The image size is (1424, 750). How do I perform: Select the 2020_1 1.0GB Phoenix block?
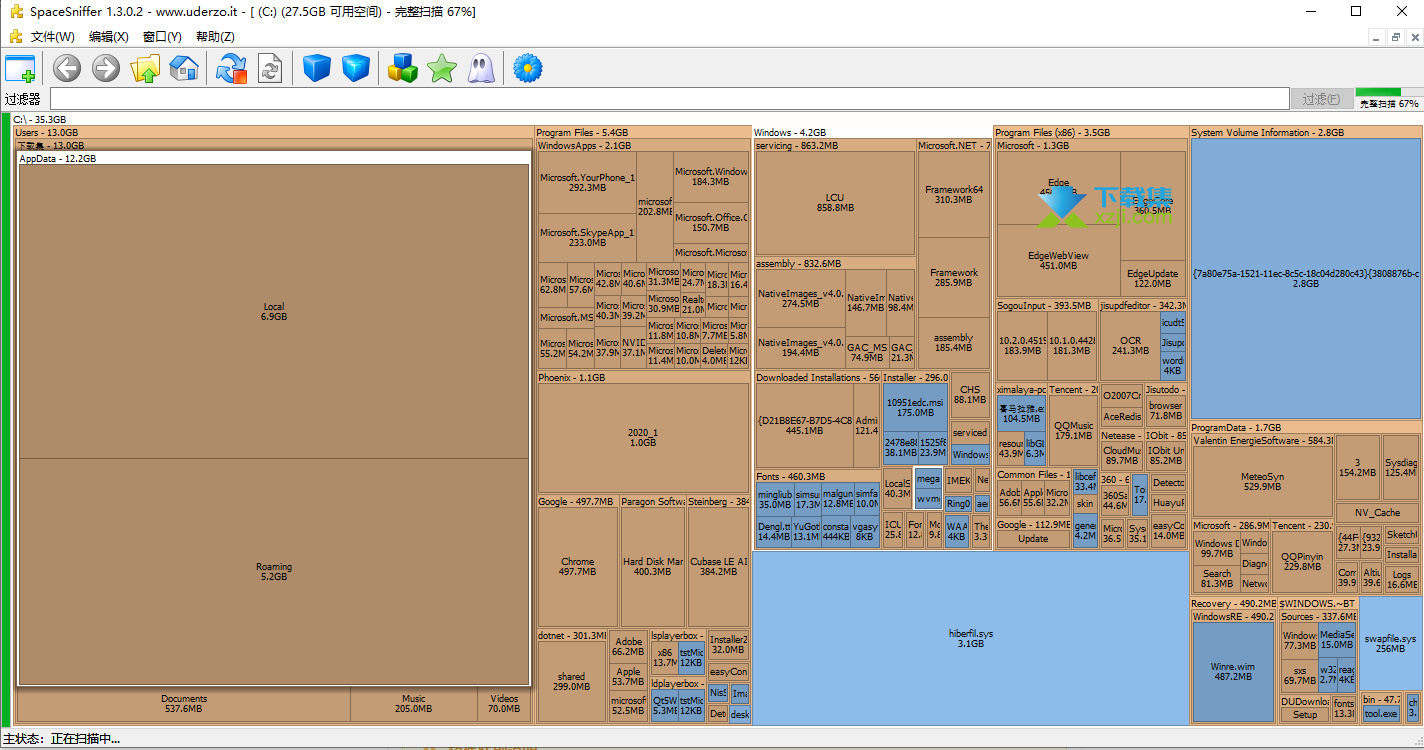[x=642, y=438]
